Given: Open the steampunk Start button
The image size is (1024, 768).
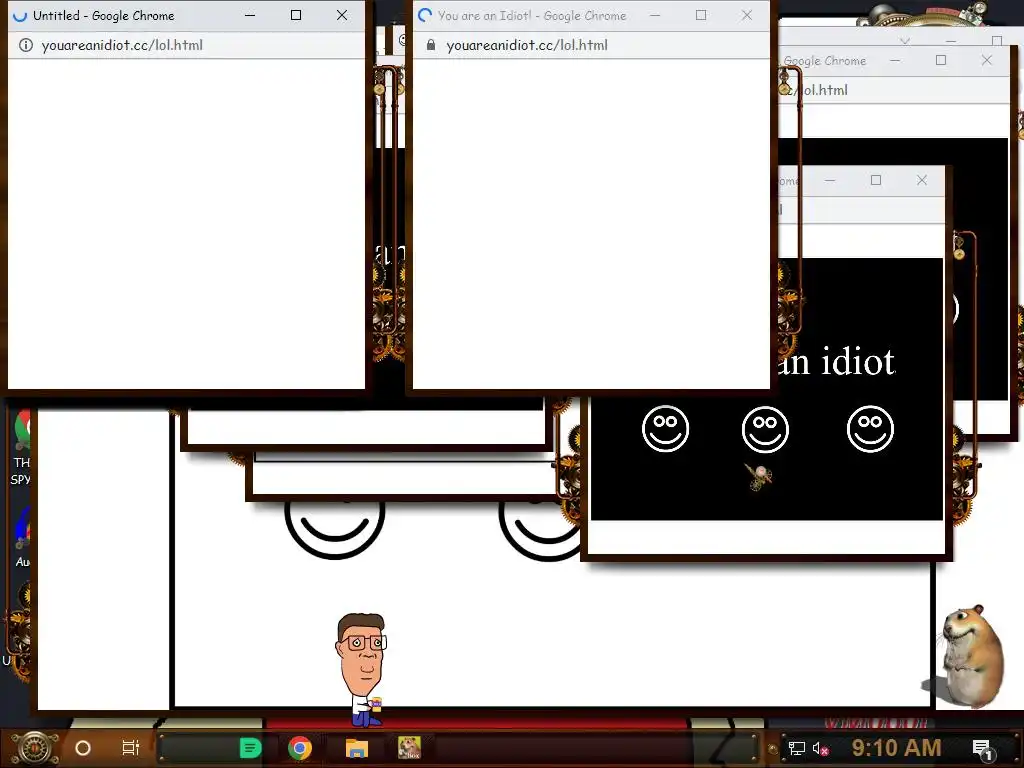Looking at the screenshot, I should 34,748.
